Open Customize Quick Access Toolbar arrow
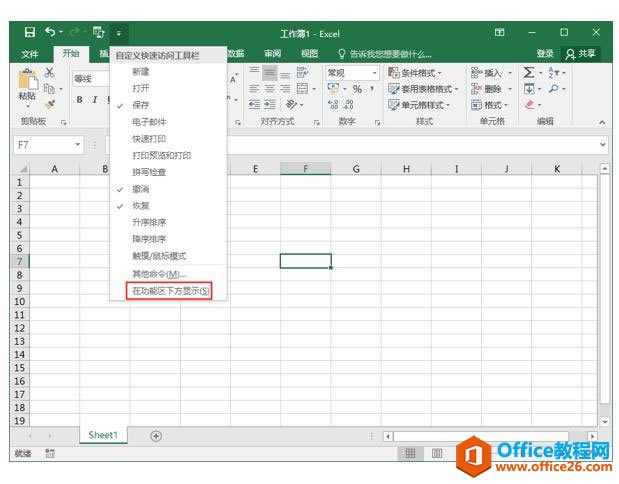Screen dimensions: 619x484 [119, 33]
